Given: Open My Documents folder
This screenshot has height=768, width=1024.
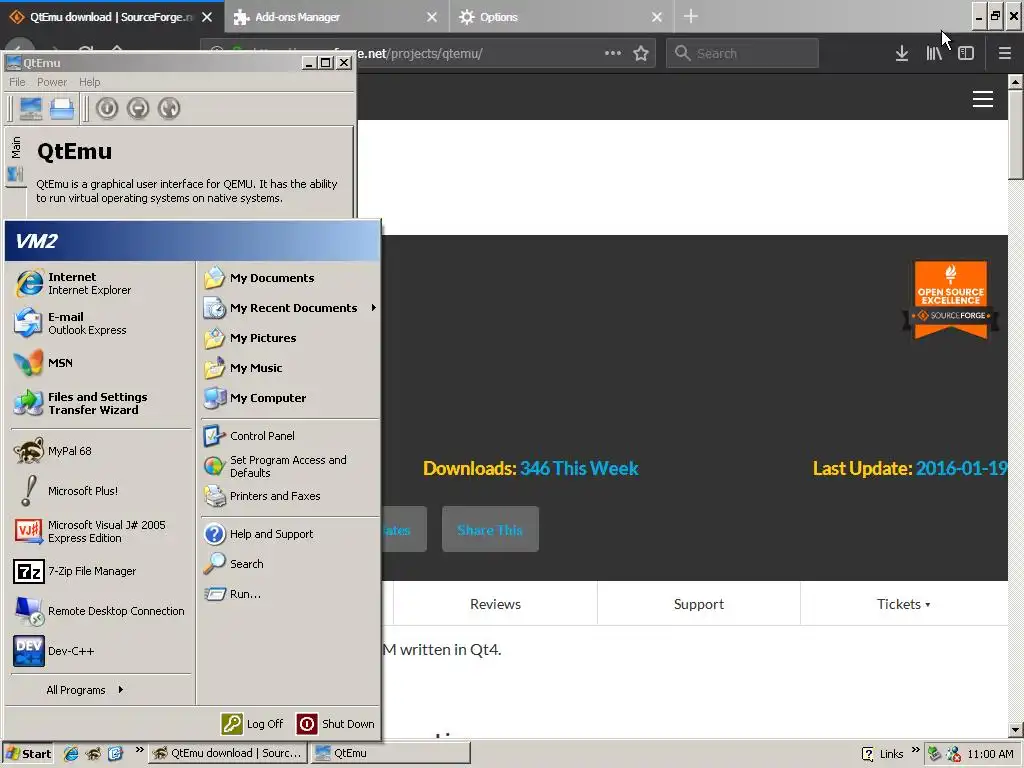Looking at the screenshot, I should tap(290, 278).
